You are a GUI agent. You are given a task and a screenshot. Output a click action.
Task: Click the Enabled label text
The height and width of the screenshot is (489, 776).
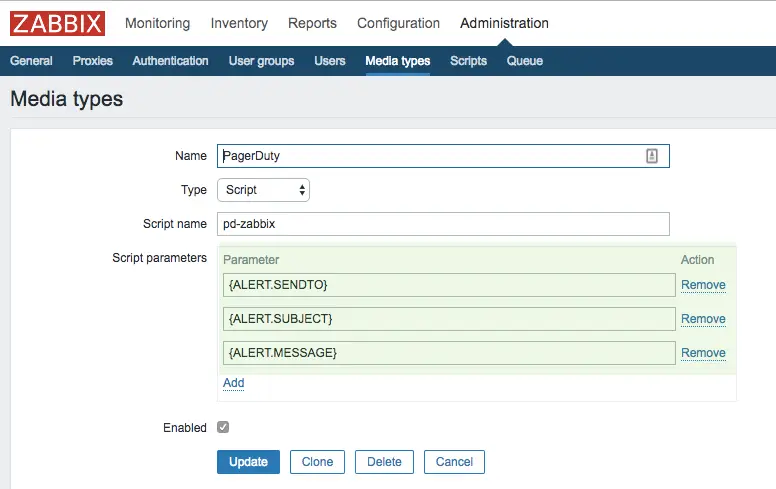(x=185, y=428)
